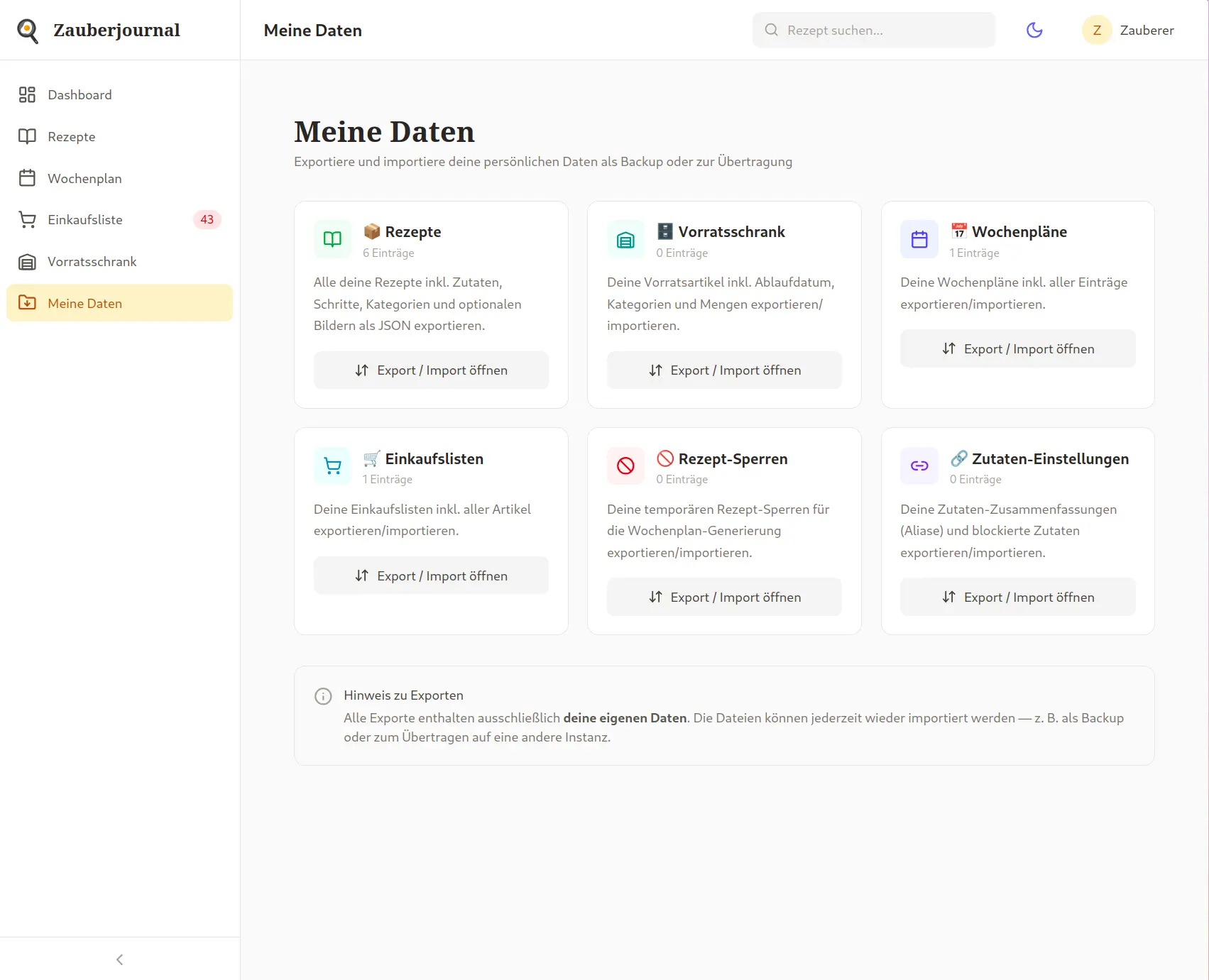Open Export / Import for Rezept-Sperren
The image size is (1209, 980).
click(724, 598)
